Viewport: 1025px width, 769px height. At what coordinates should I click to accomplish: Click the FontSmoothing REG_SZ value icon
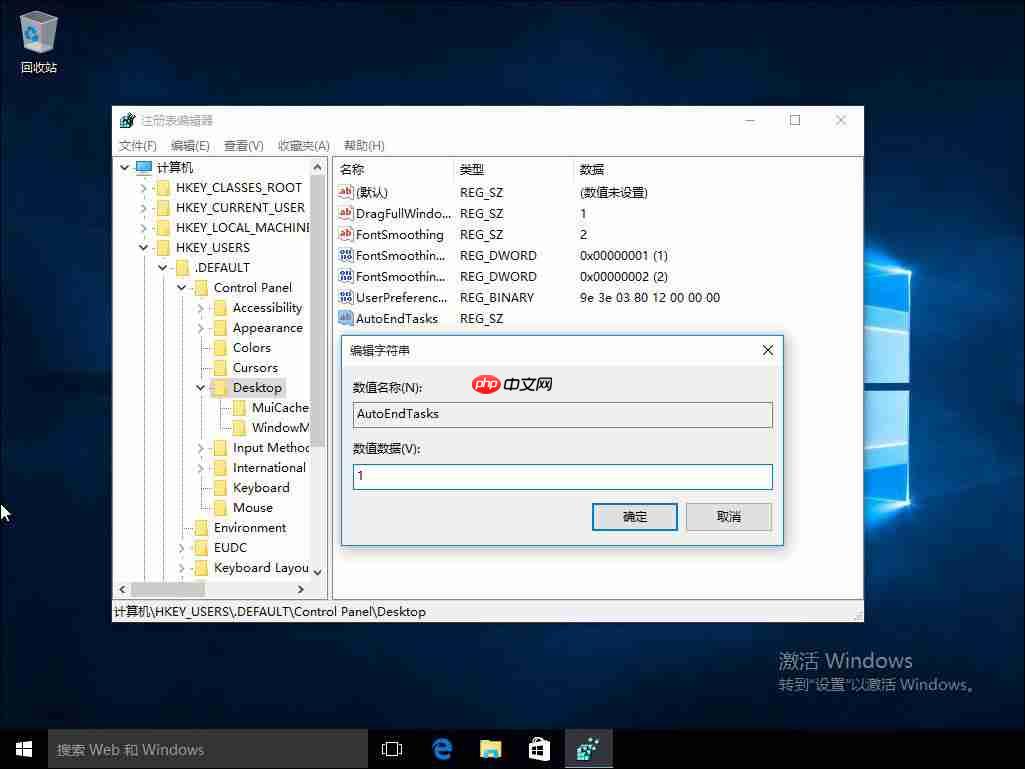(x=346, y=234)
